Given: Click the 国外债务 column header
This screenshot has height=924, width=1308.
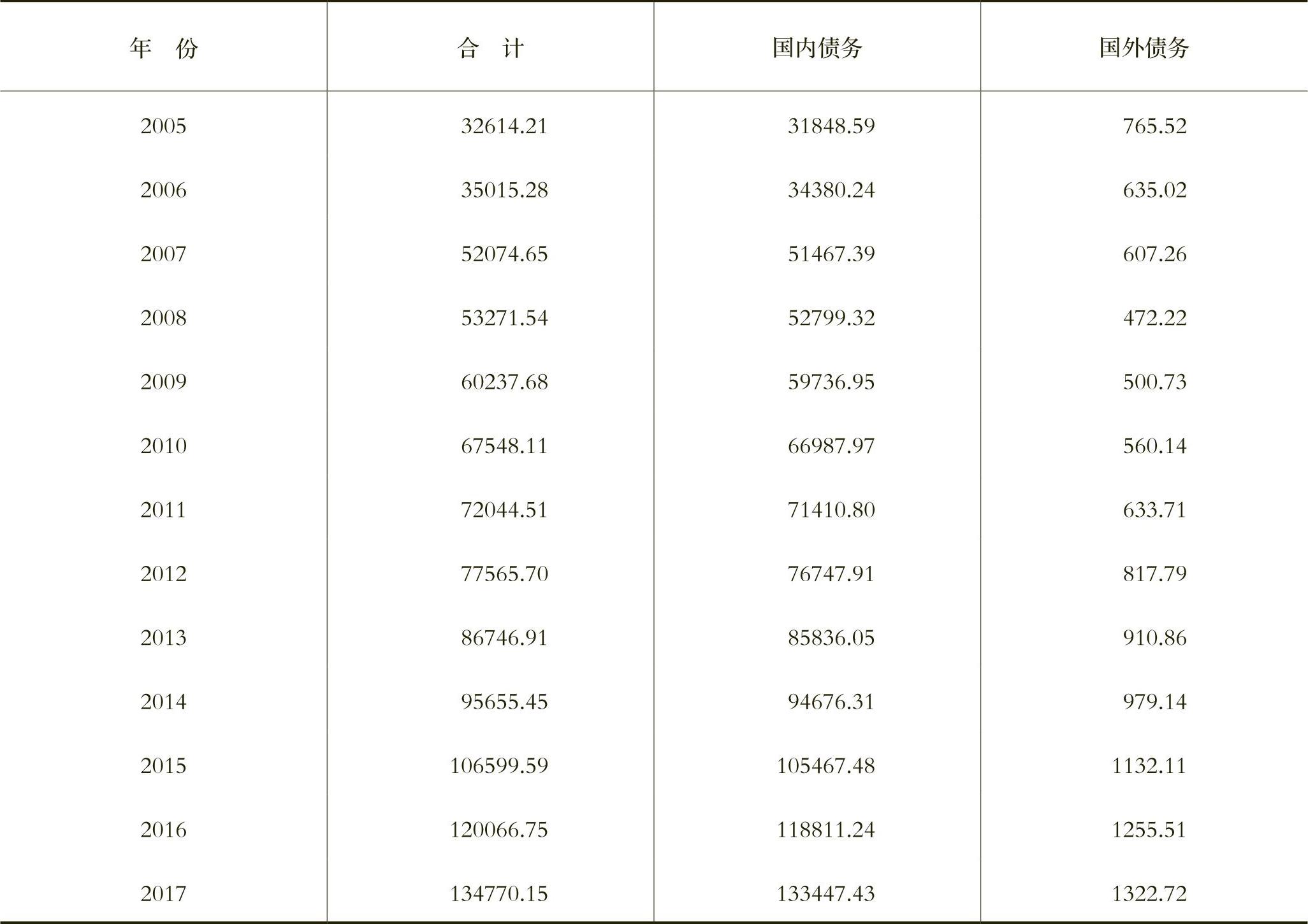Looking at the screenshot, I should coord(1144,48).
